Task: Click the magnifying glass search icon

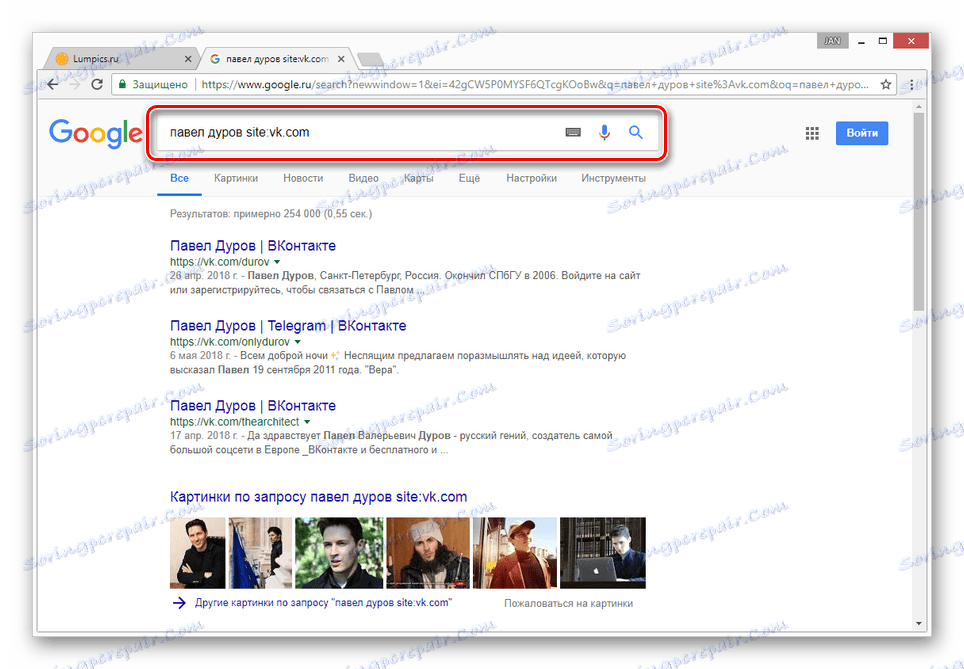Action: coord(636,132)
